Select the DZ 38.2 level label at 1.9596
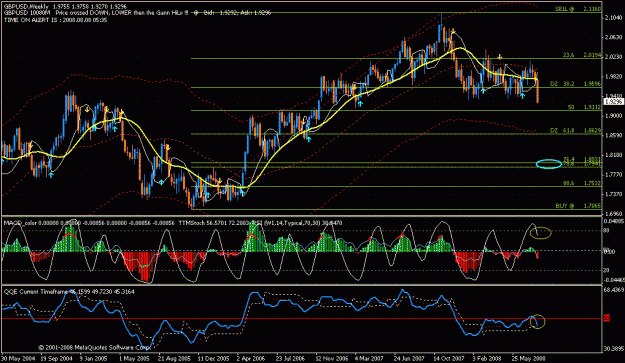The image size is (625, 363). click(x=576, y=84)
